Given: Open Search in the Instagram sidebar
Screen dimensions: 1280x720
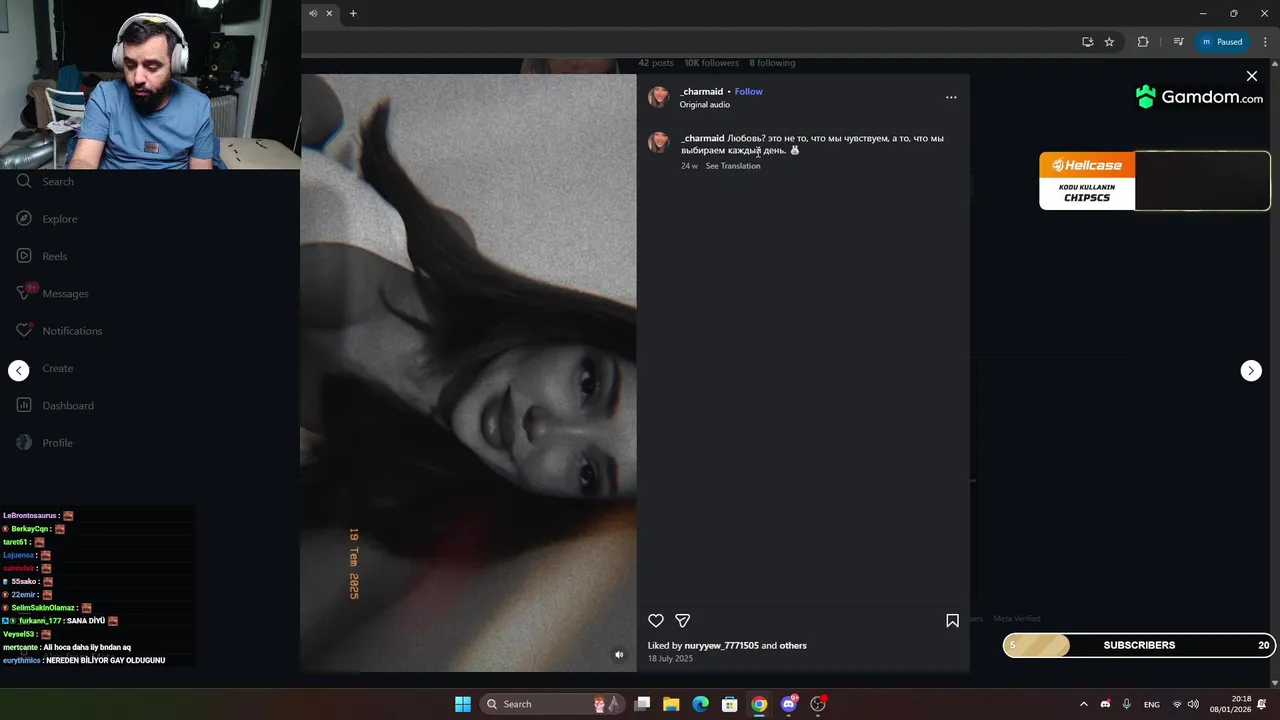Looking at the screenshot, I should pyautogui.click(x=45, y=182).
